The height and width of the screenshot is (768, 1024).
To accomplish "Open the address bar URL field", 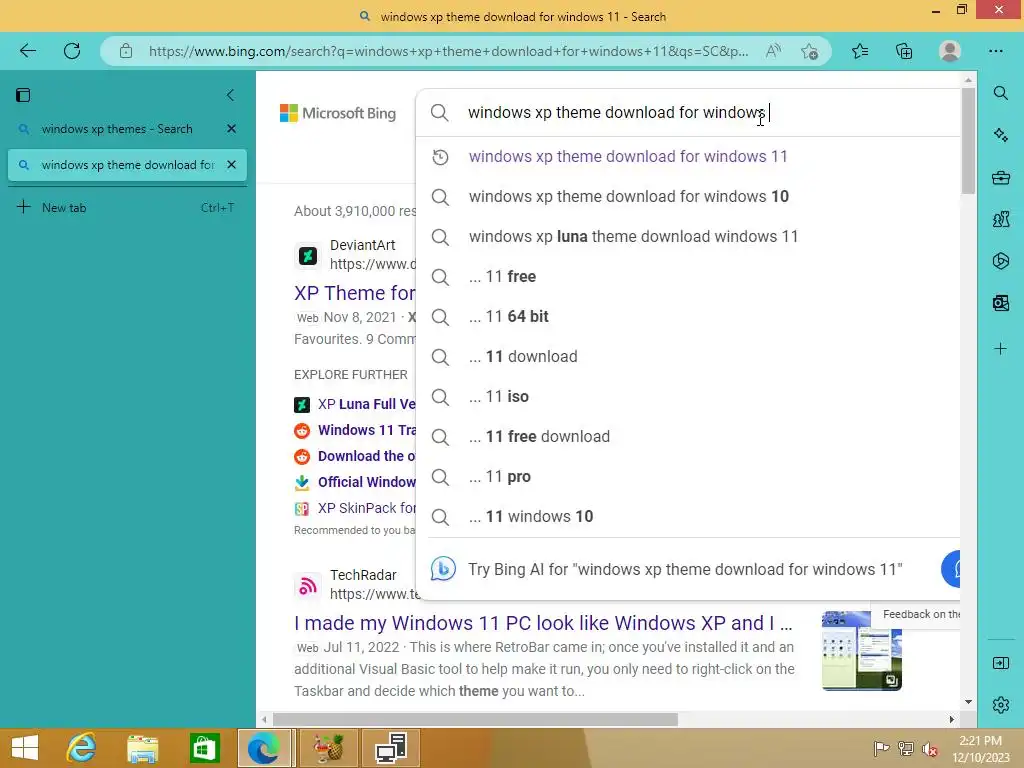I will click(x=448, y=51).
